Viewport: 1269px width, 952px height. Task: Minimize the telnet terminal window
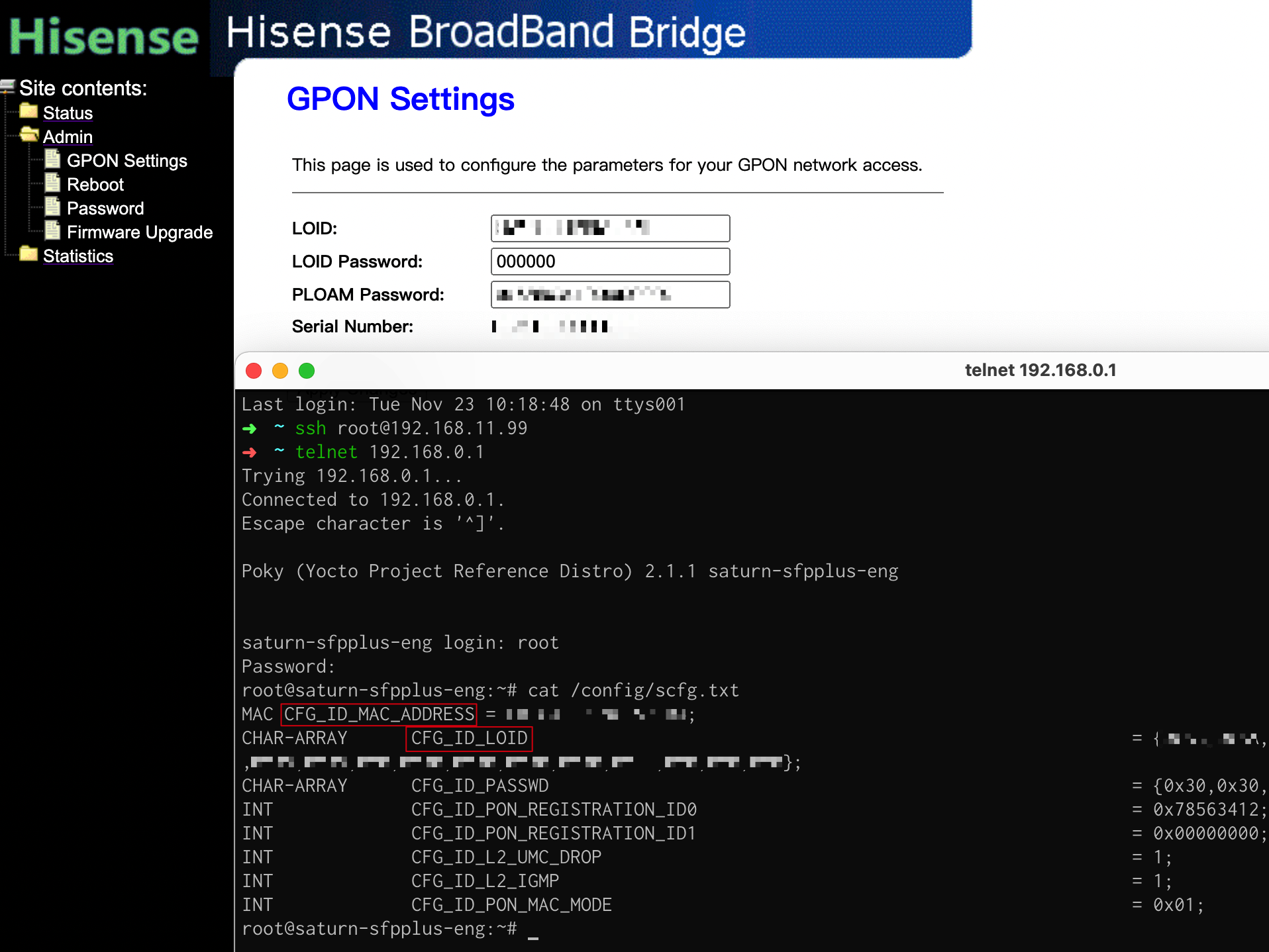tap(280, 371)
